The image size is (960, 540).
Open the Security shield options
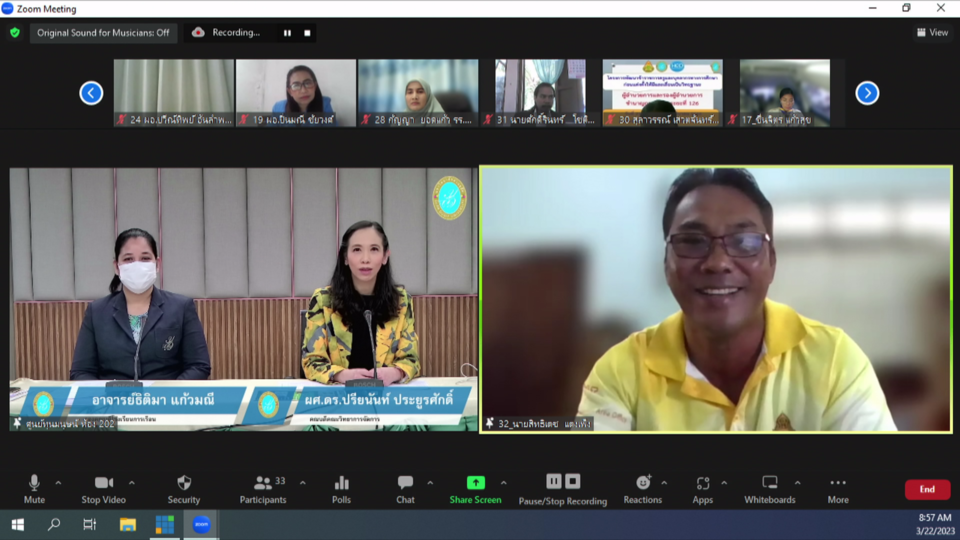[184, 488]
